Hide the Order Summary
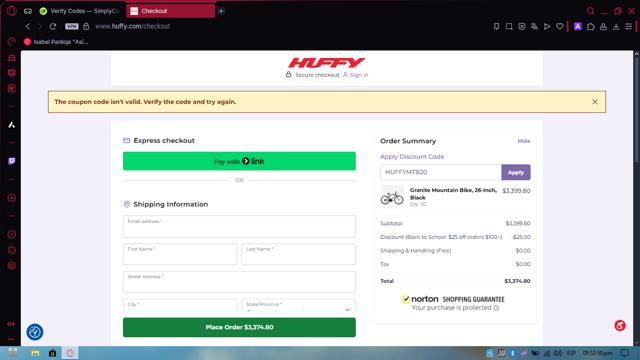 coord(524,141)
